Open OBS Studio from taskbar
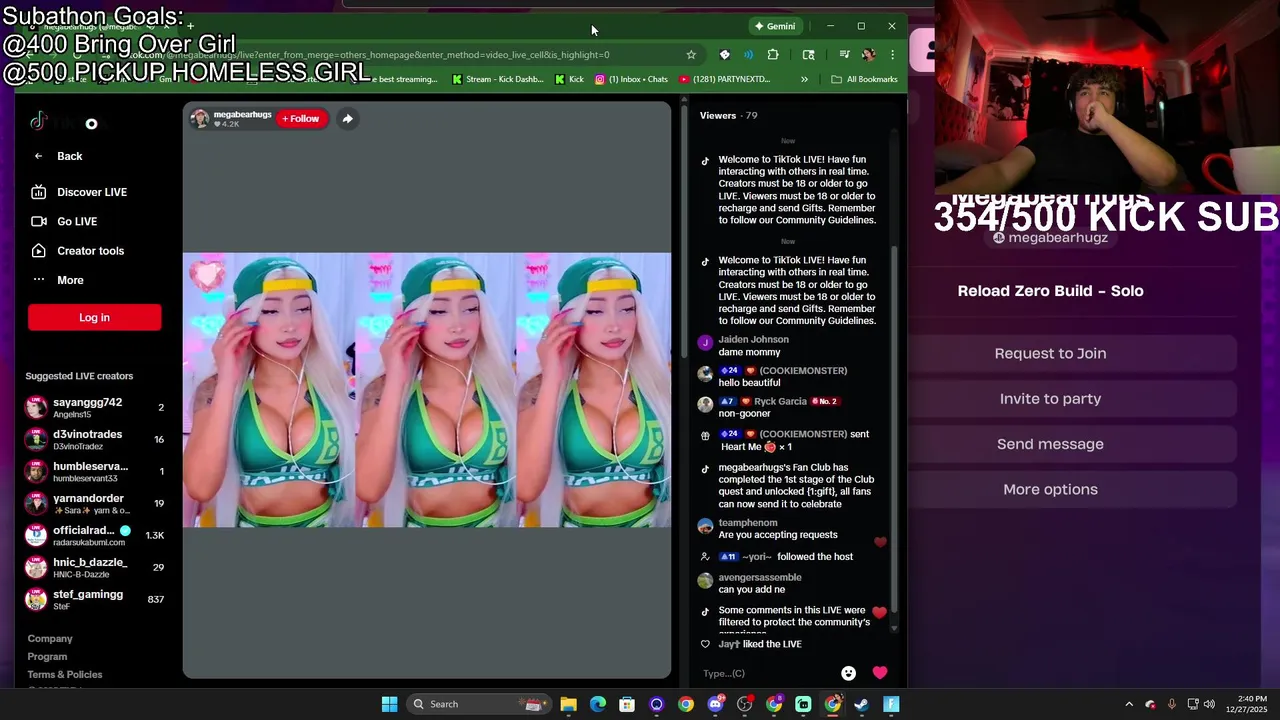The height and width of the screenshot is (720, 1280). (744, 704)
